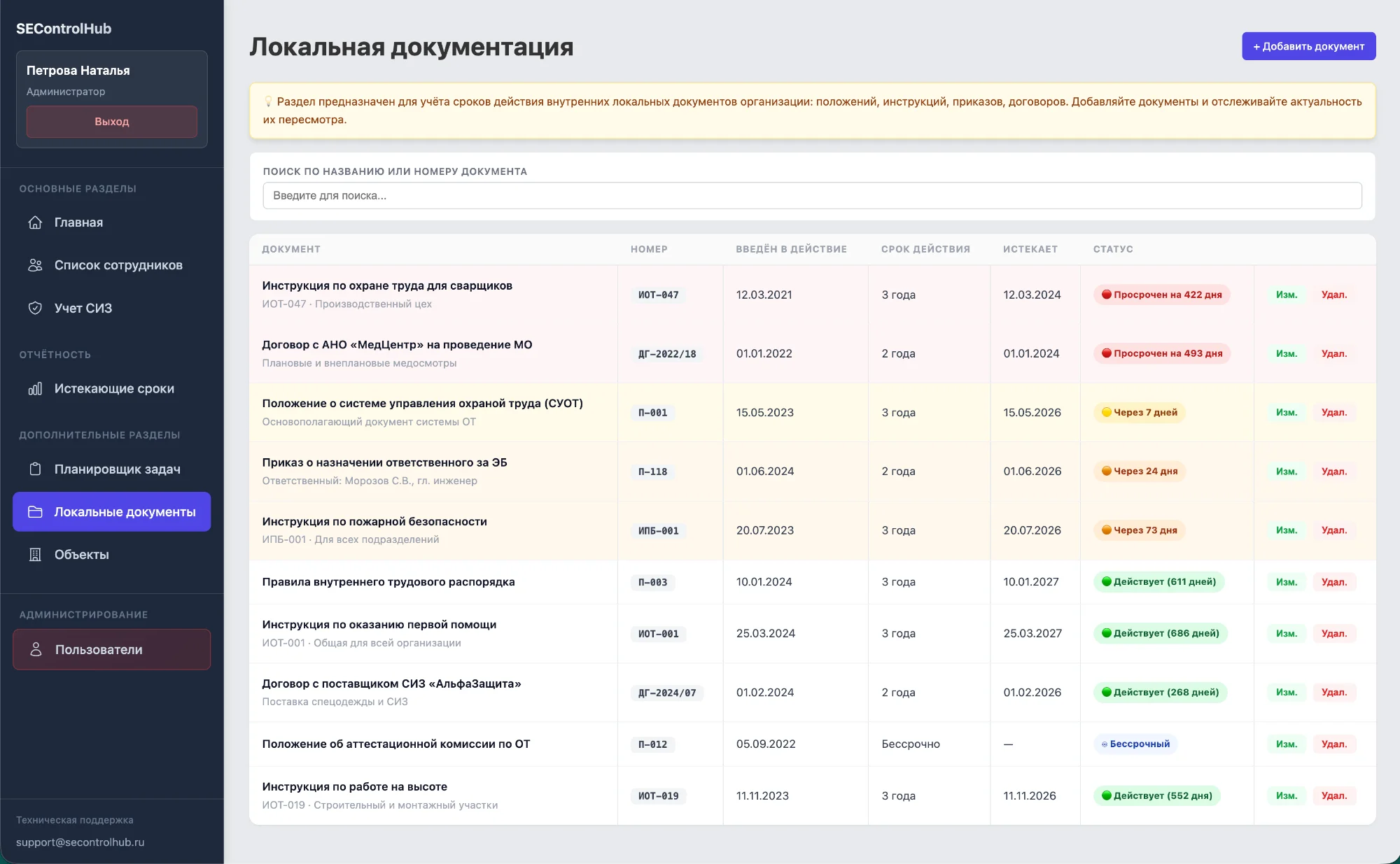Image resolution: width=1400 pixels, height=864 pixels.
Task: Edit document ИОТ-047 with Изм.
Action: [1287, 295]
